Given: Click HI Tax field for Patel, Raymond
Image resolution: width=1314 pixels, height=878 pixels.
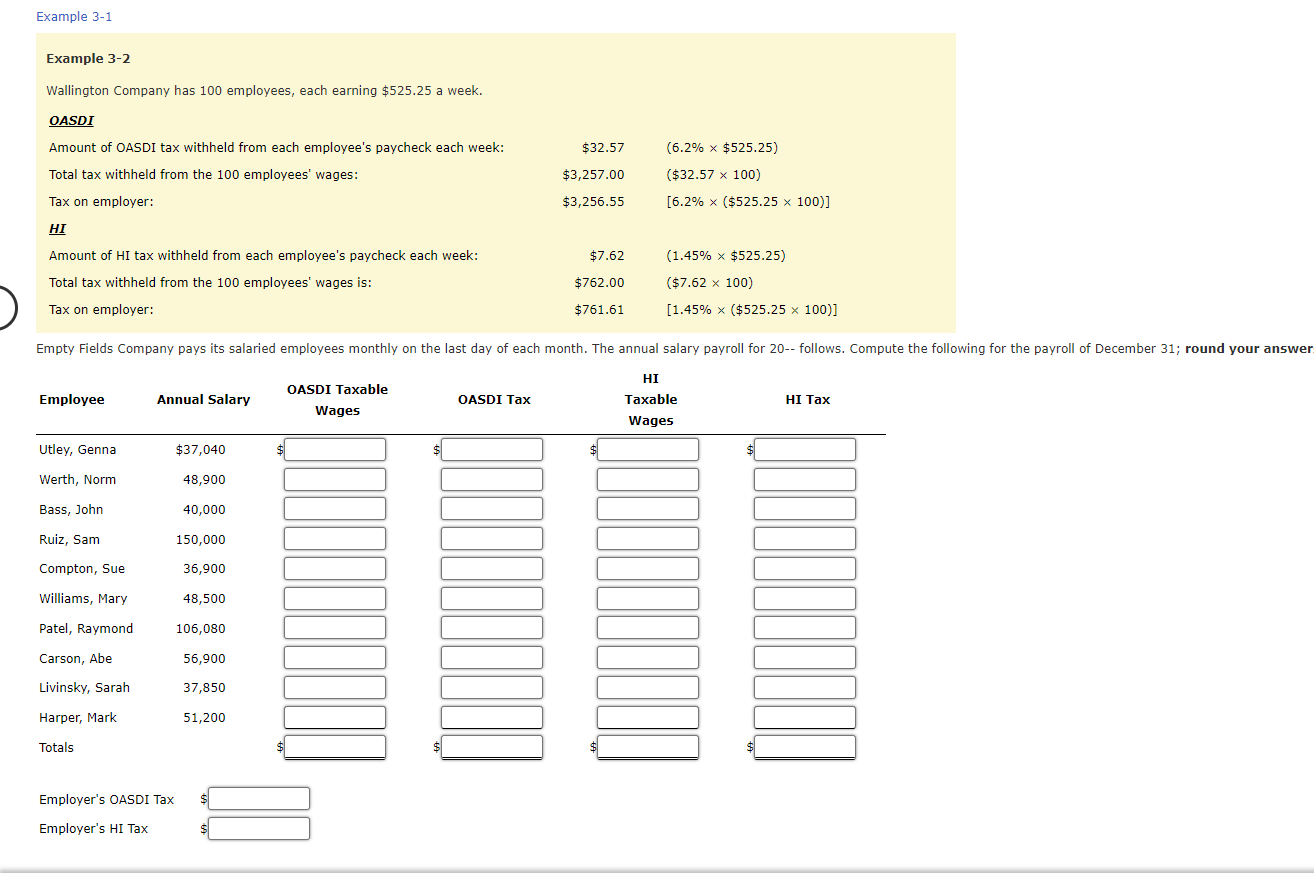Looking at the screenshot, I should click(x=805, y=628).
